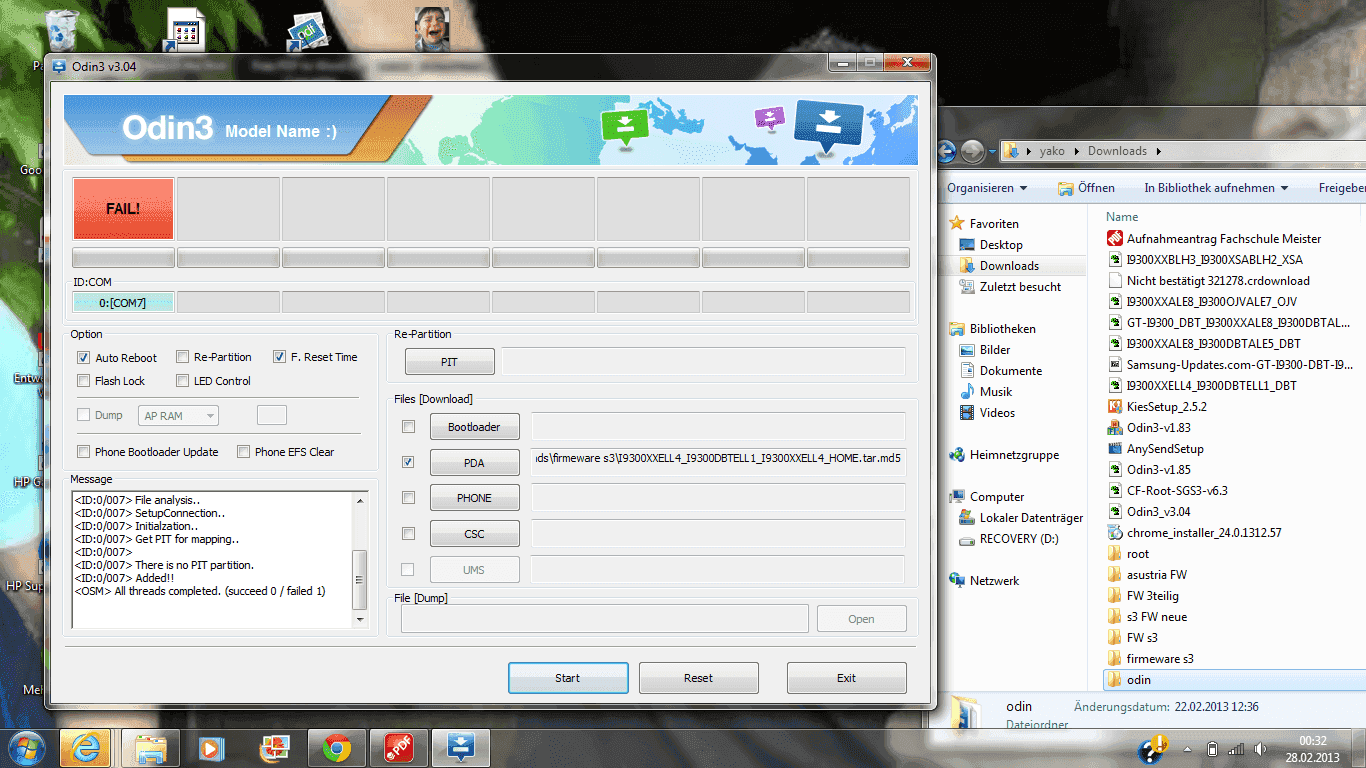Open the network signal icon in tray
Viewport: 1366px width, 768px height.
(x=1236, y=749)
